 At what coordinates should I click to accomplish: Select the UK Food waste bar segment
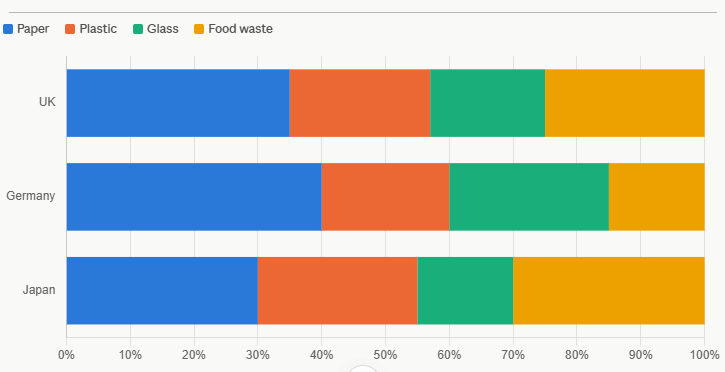625,103
